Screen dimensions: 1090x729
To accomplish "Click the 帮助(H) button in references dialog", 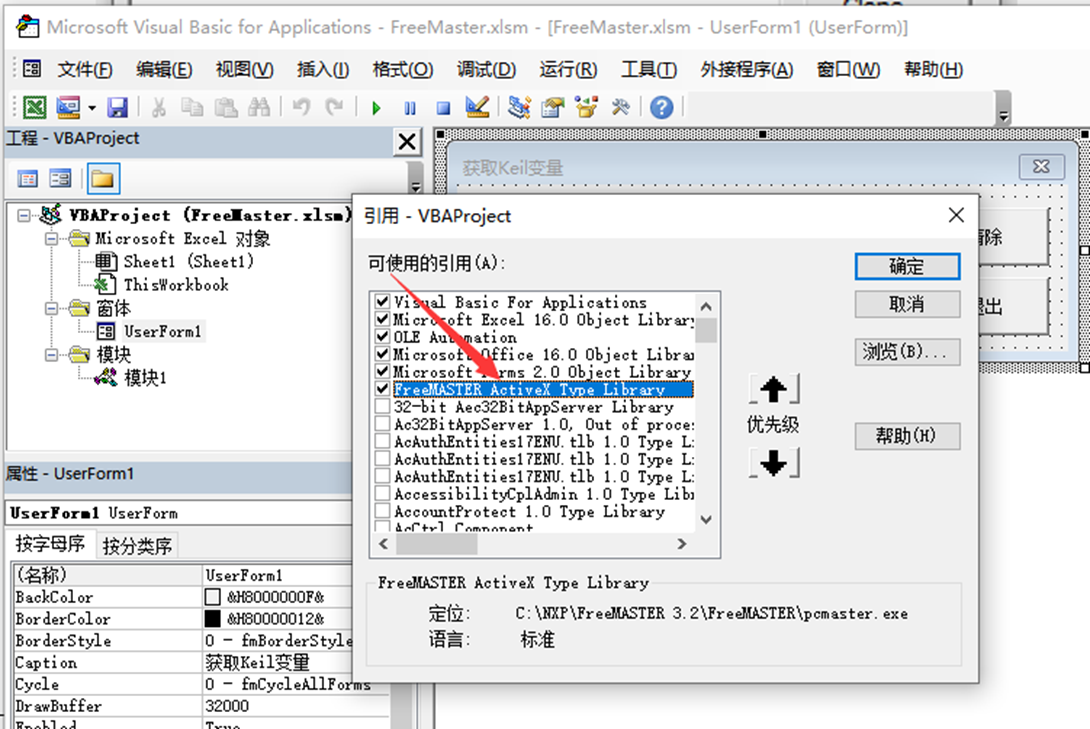I will pyautogui.click(x=907, y=436).
